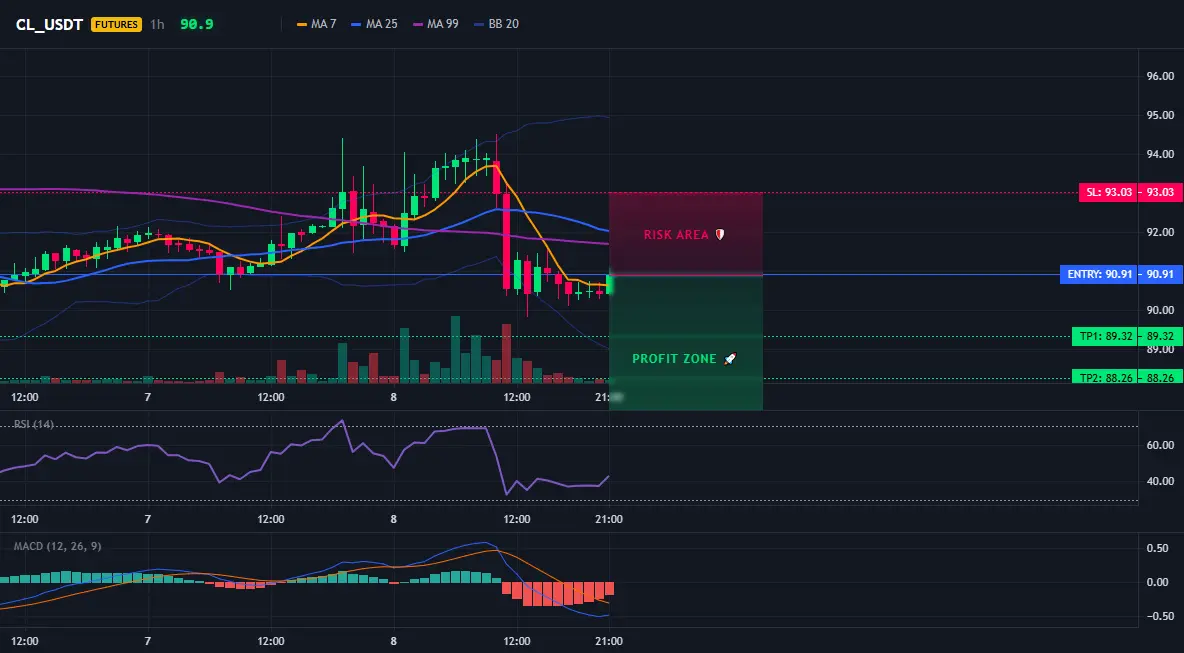Screen dimensions: 1184x653
Task: Toggle the BB 20 legend entry
Action: click(497, 24)
